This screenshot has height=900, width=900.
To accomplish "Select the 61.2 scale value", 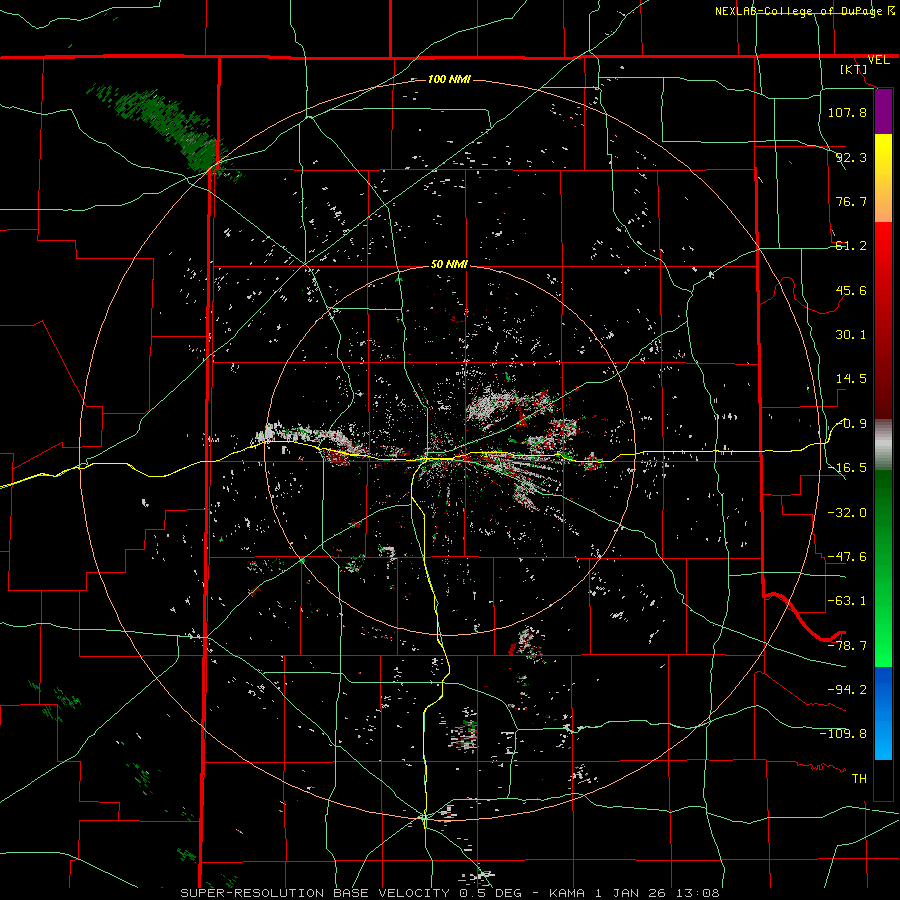I will [851, 246].
